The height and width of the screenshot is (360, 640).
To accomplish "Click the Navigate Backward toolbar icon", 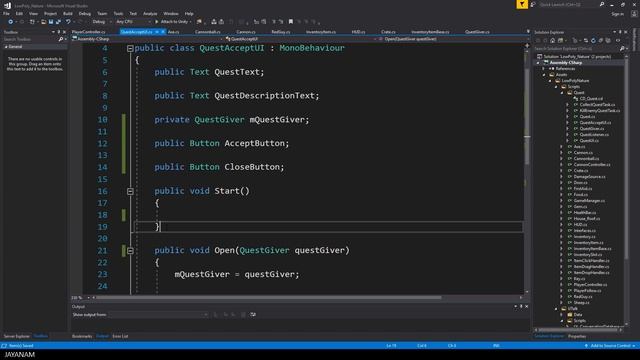I will click(10, 22).
